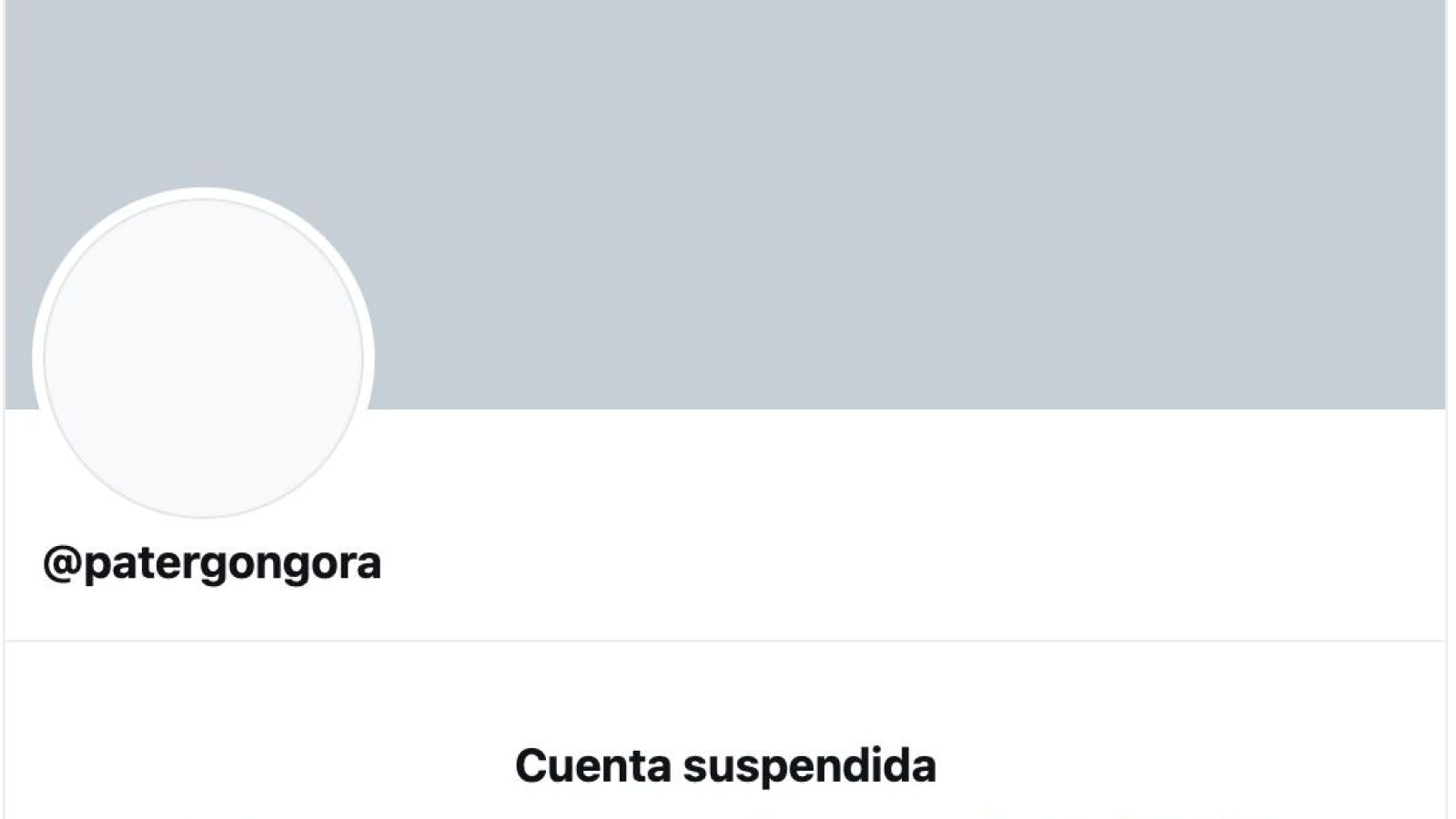Click the empty space right of @patergongora
Screen dimensions: 1456x819
click(910, 563)
